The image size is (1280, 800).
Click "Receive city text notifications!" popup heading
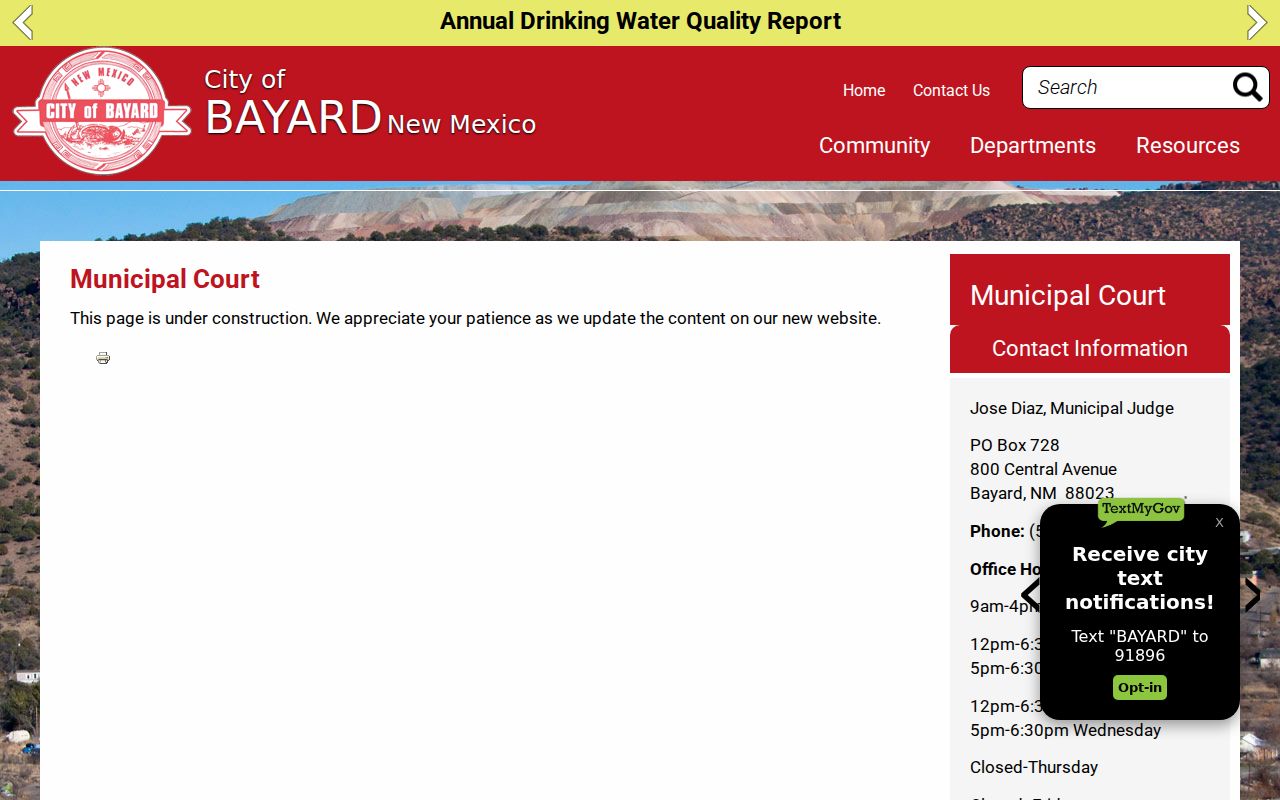point(1140,578)
